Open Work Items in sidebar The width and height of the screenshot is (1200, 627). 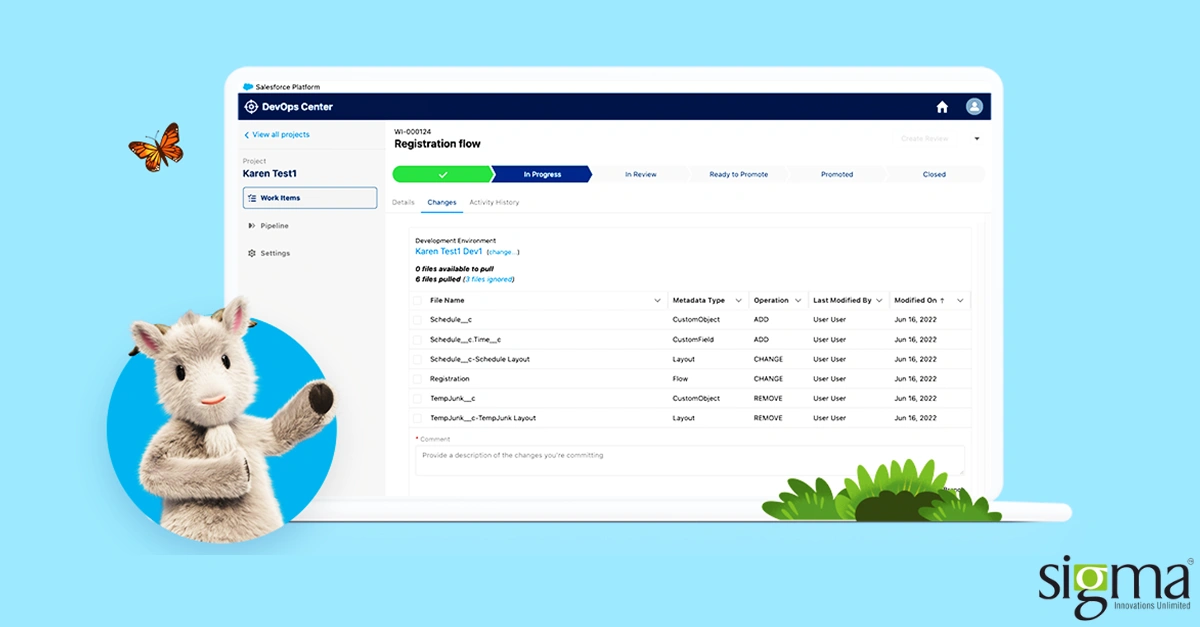coord(310,198)
